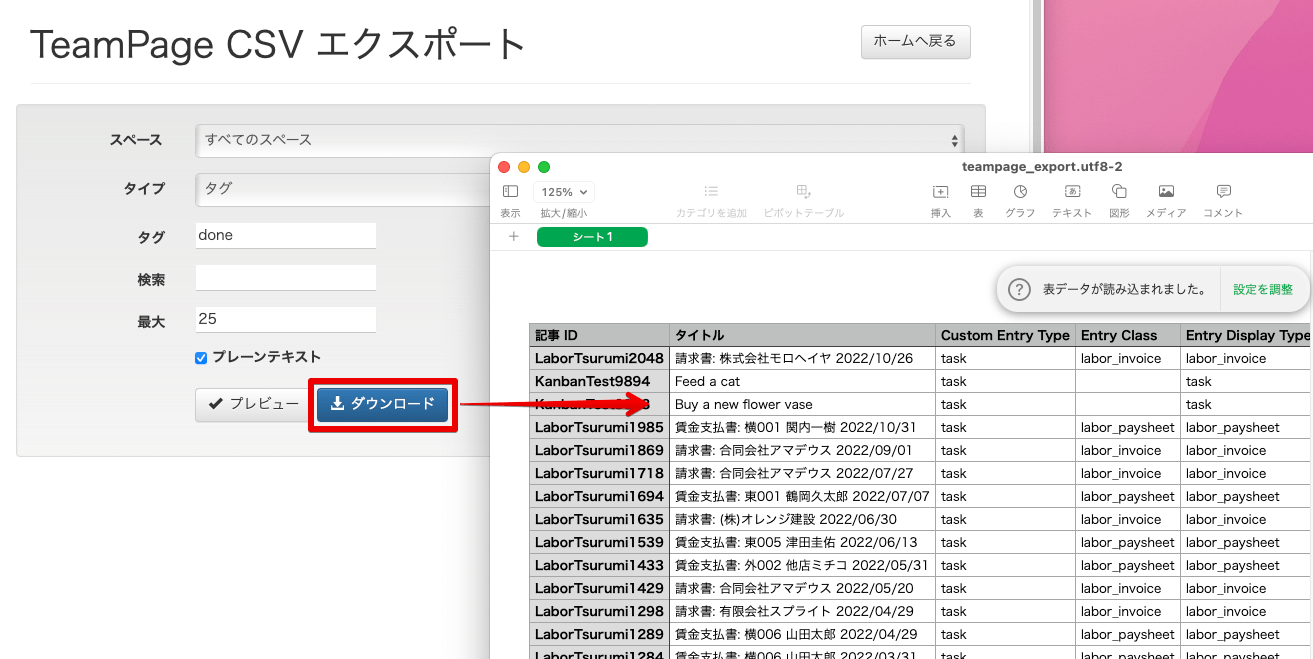This screenshot has height=659, width=1313.
Task: Click the Add Category (カテゴリを追加) icon
Action: pyautogui.click(x=711, y=191)
